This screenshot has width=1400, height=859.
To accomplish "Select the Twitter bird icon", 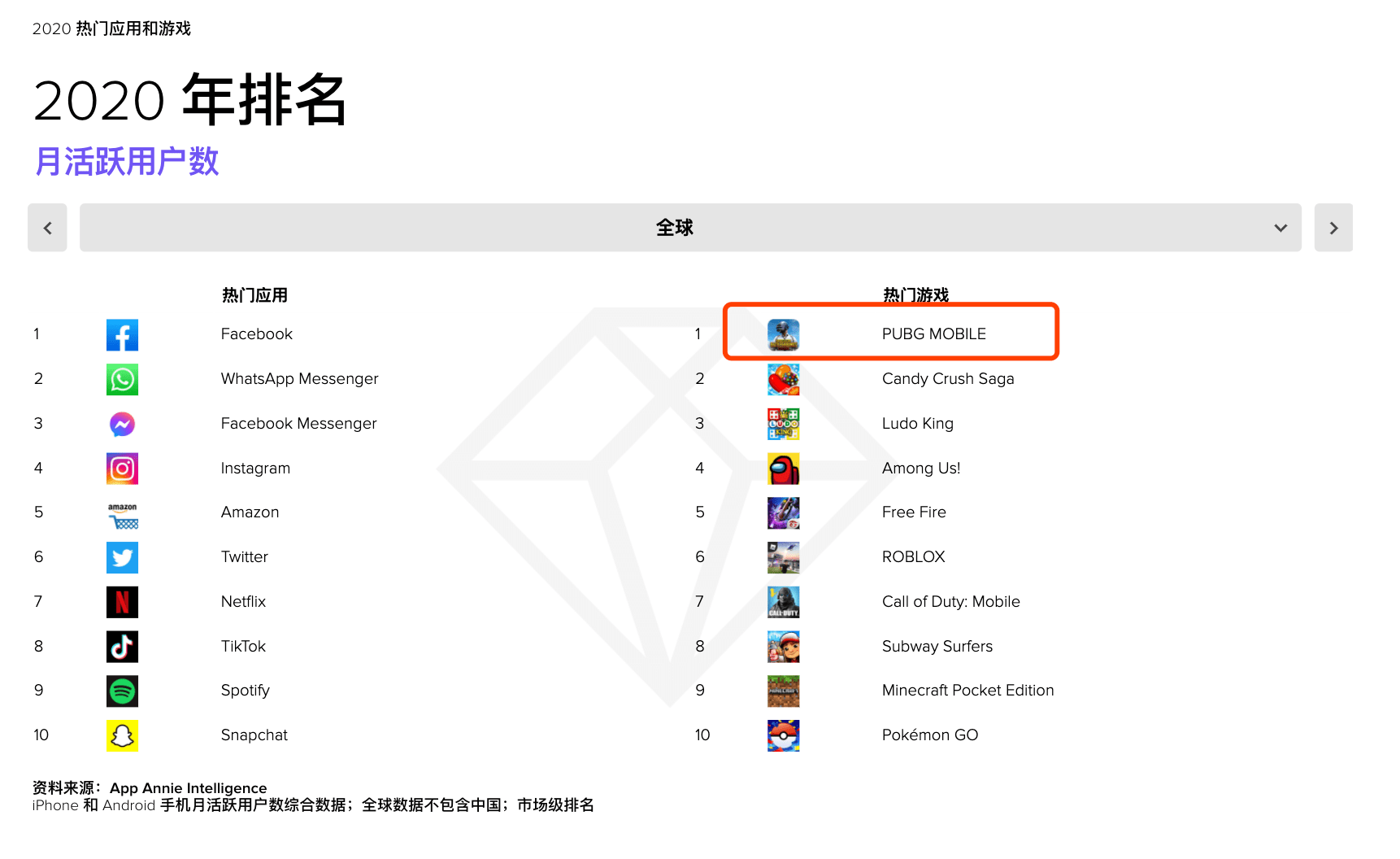I will pos(122,558).
